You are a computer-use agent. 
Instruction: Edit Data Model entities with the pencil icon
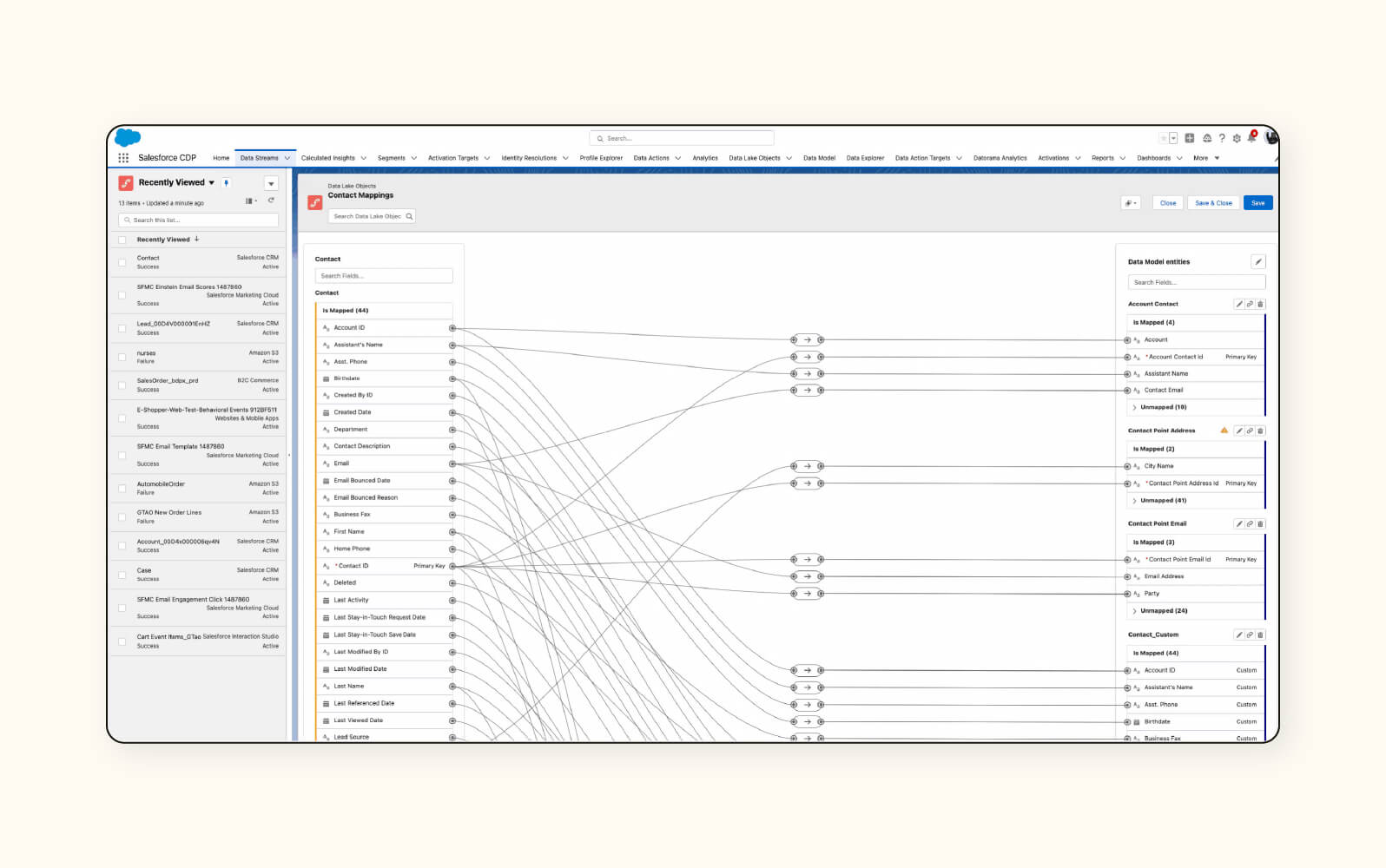click(1258, 261)
